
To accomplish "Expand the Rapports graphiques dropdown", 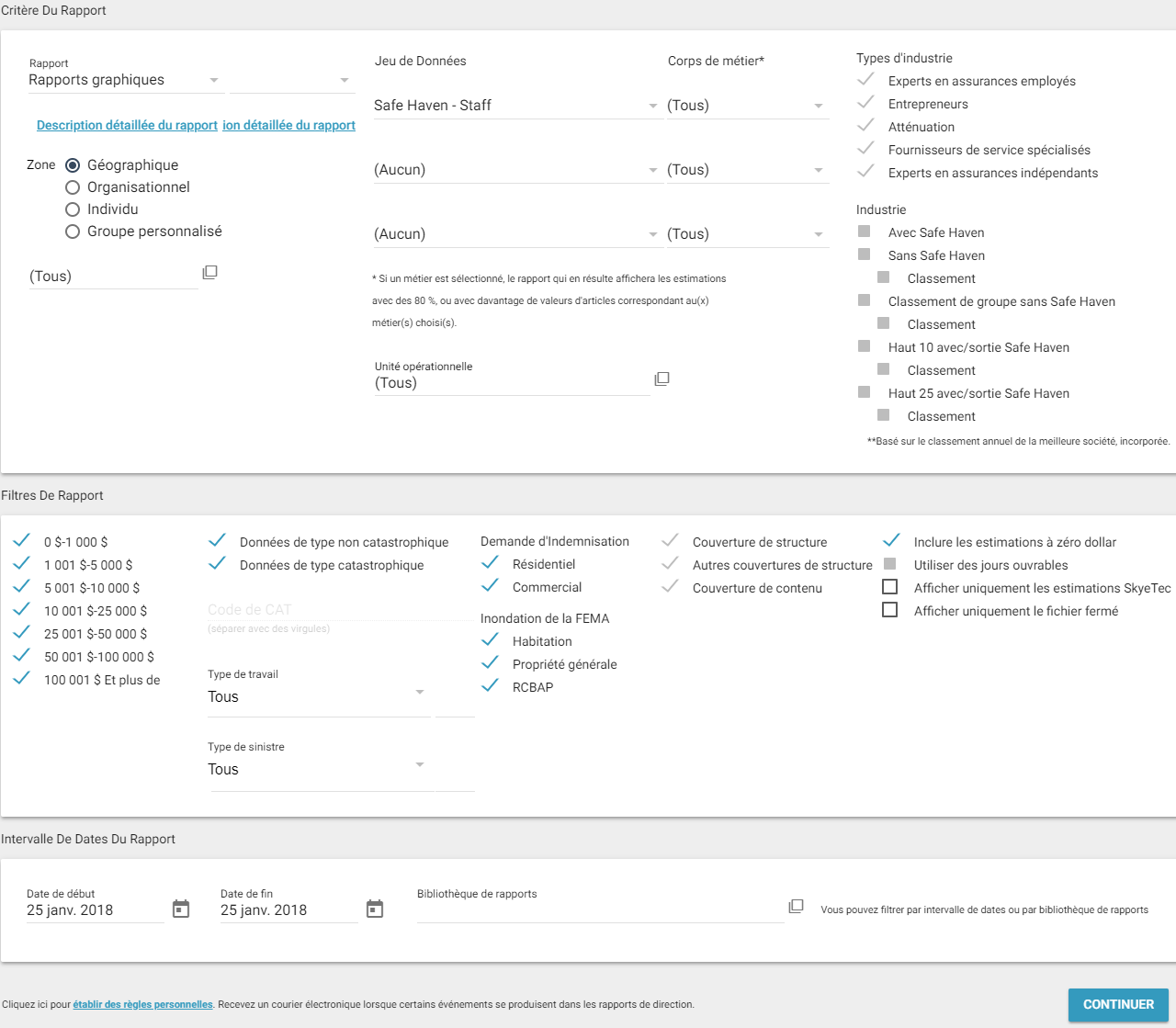I will click(x=214, y=81).
